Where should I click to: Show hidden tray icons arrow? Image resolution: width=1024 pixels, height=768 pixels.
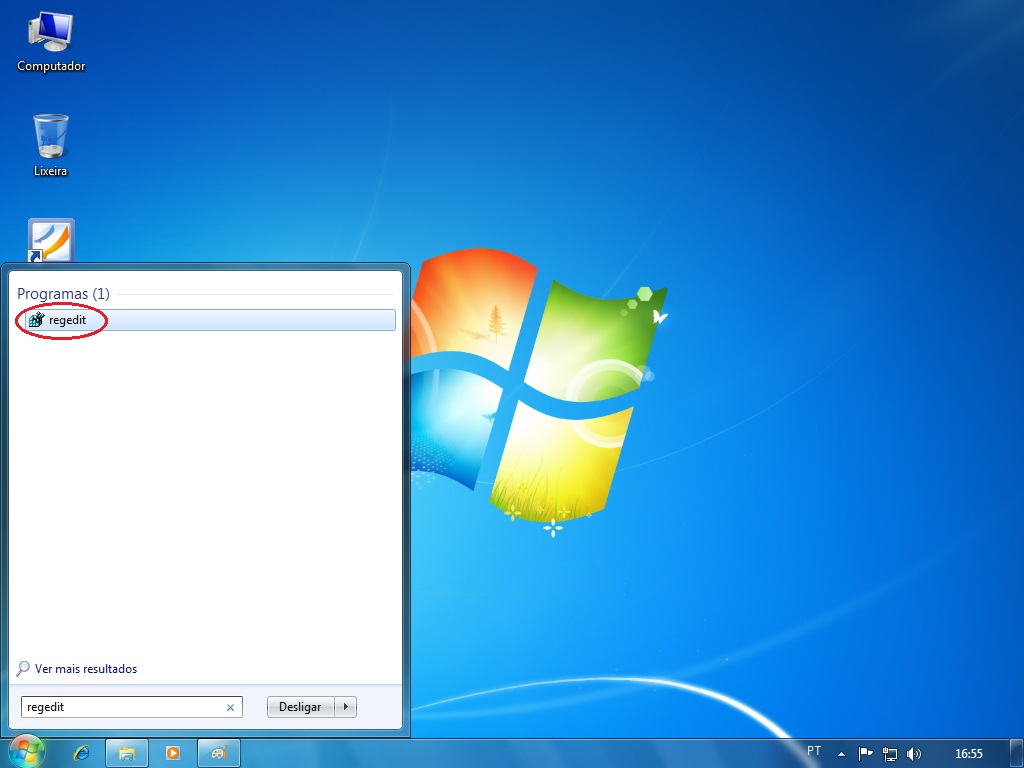[x=841, y=754]
